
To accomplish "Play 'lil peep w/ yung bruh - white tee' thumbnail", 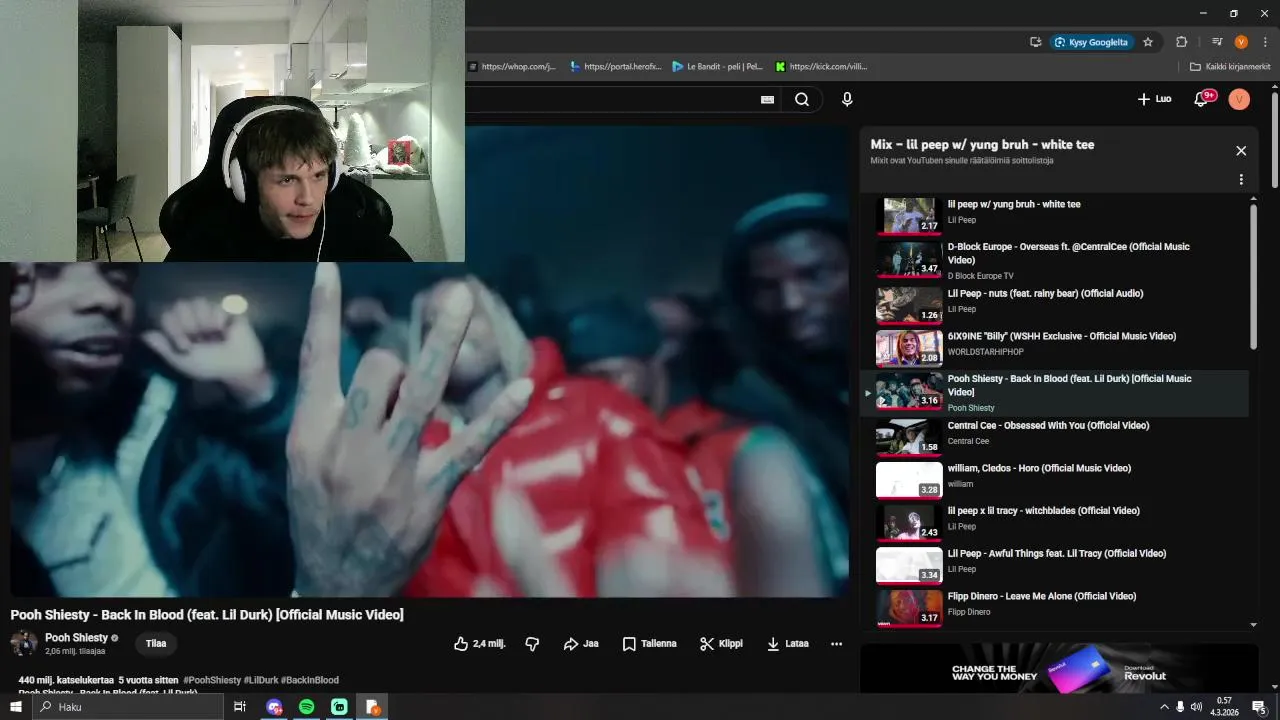I will point(909,215).
